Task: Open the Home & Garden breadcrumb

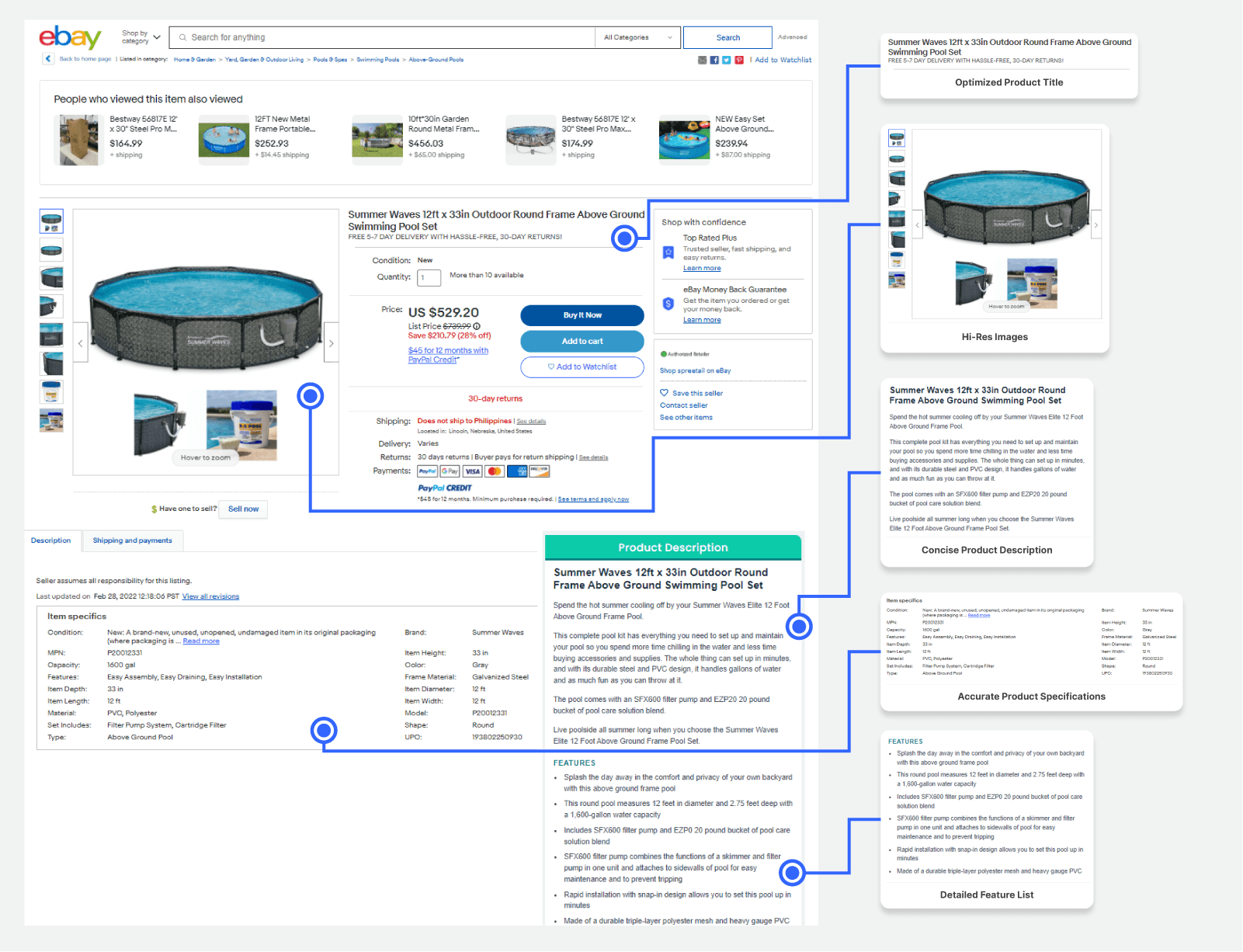Action: coord(195,60)
